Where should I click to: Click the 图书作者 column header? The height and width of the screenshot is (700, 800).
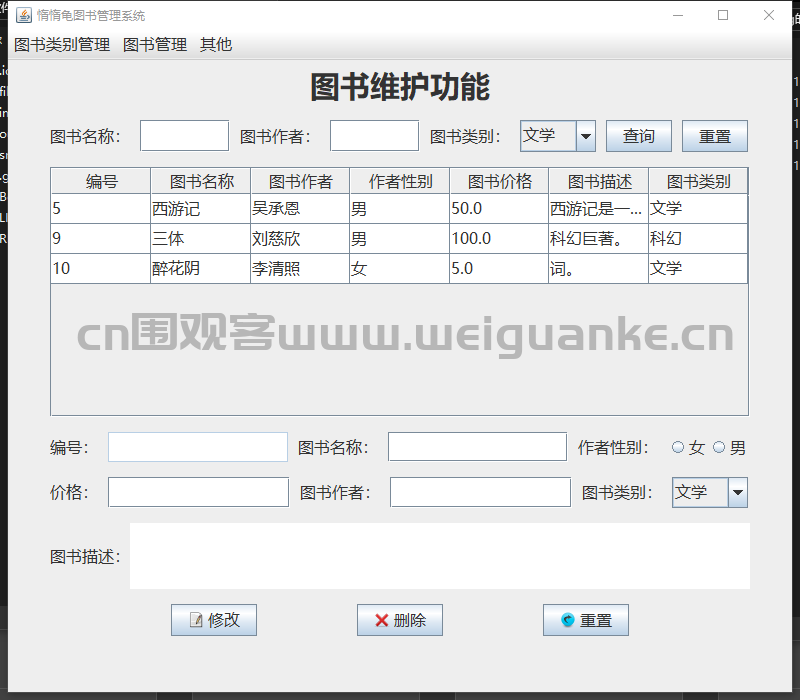300,181
